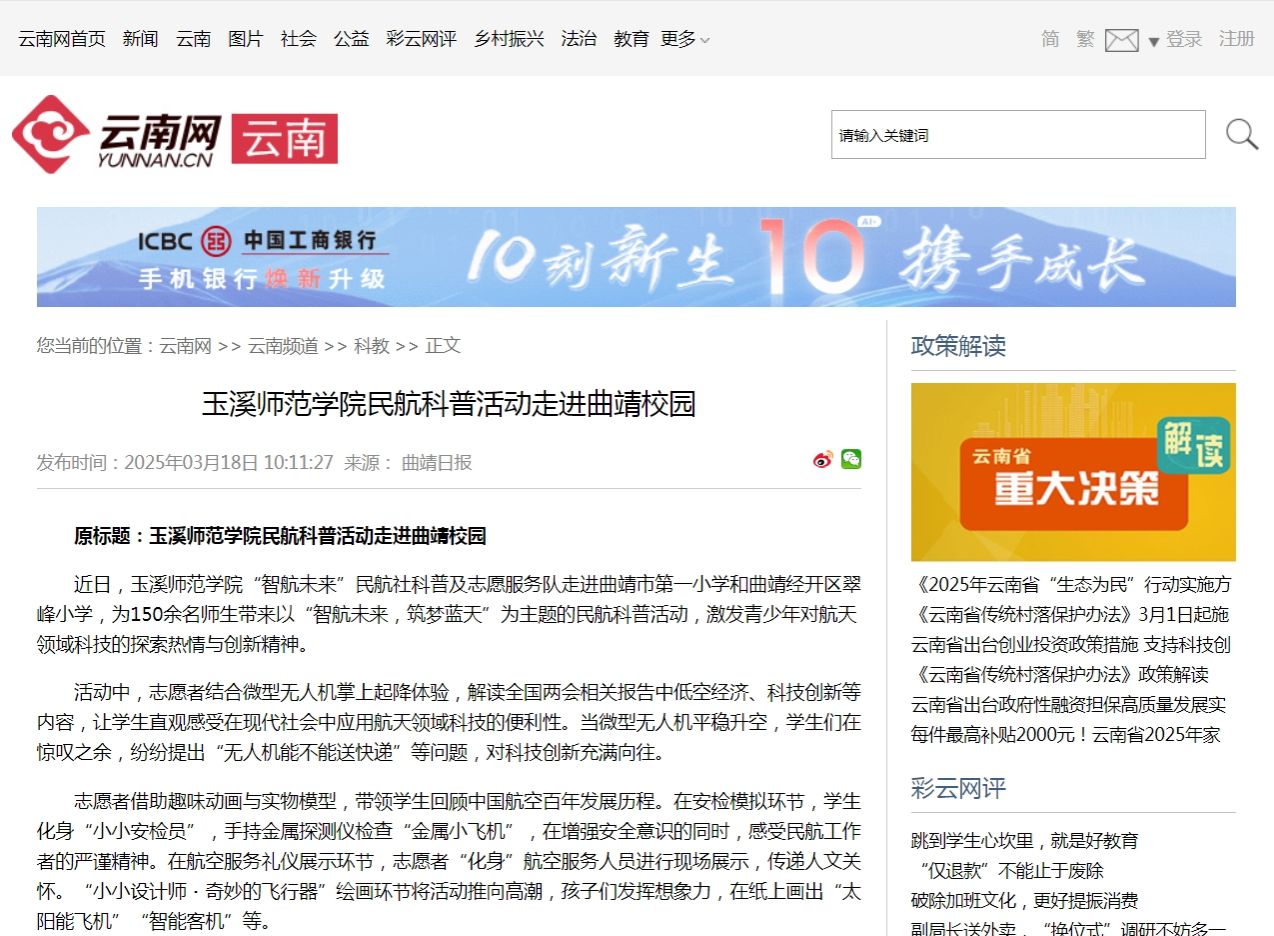The height and width of the screenshot is (936, 1274).
Task: Switch to simplified Chinese 简
Action: coord(1050,39)
